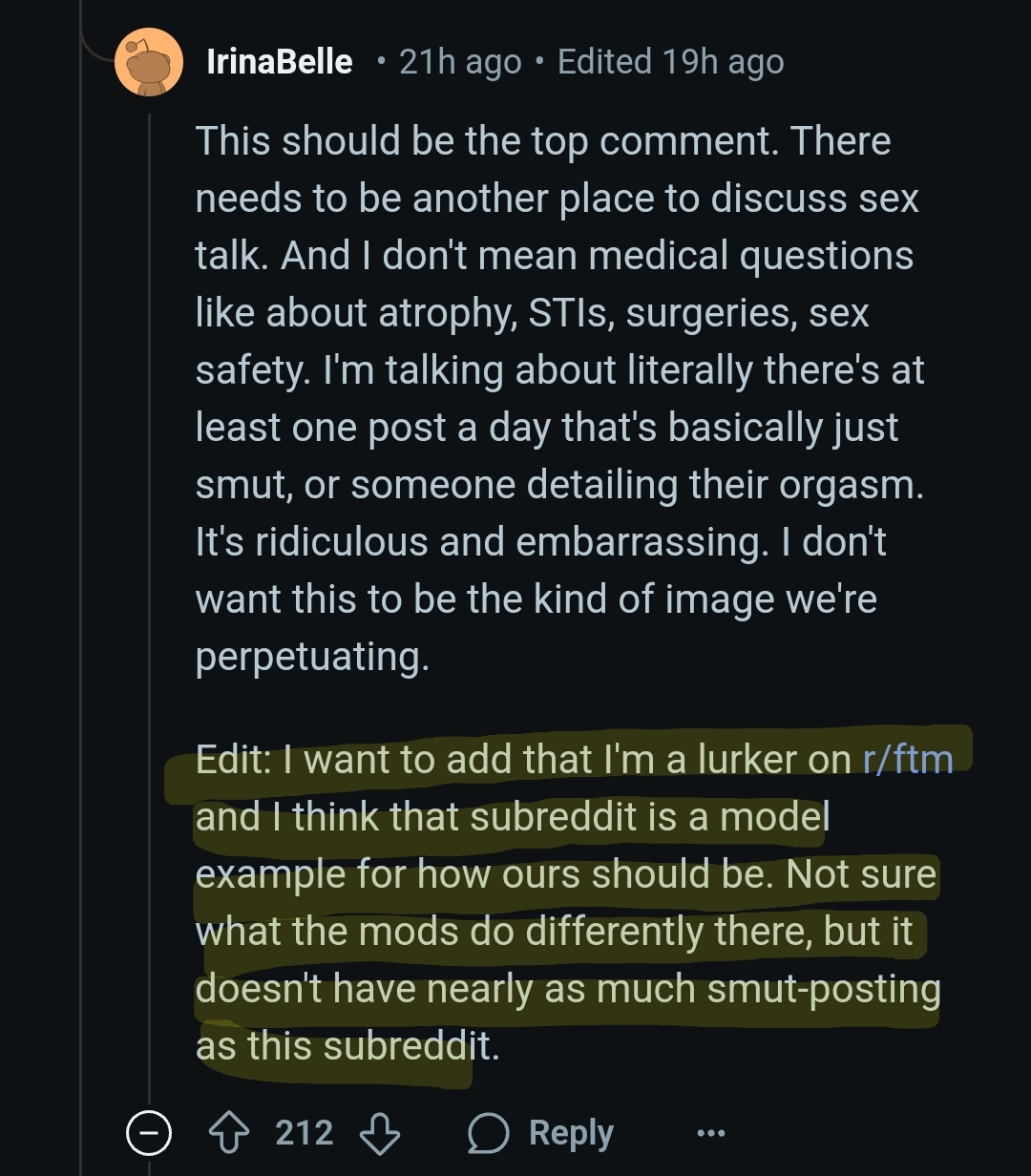Image resolution: width=1031 pixels, height=1176 pixels.
Task: Open the three-dot more options menu
Action: click(x=710, y=1133)
